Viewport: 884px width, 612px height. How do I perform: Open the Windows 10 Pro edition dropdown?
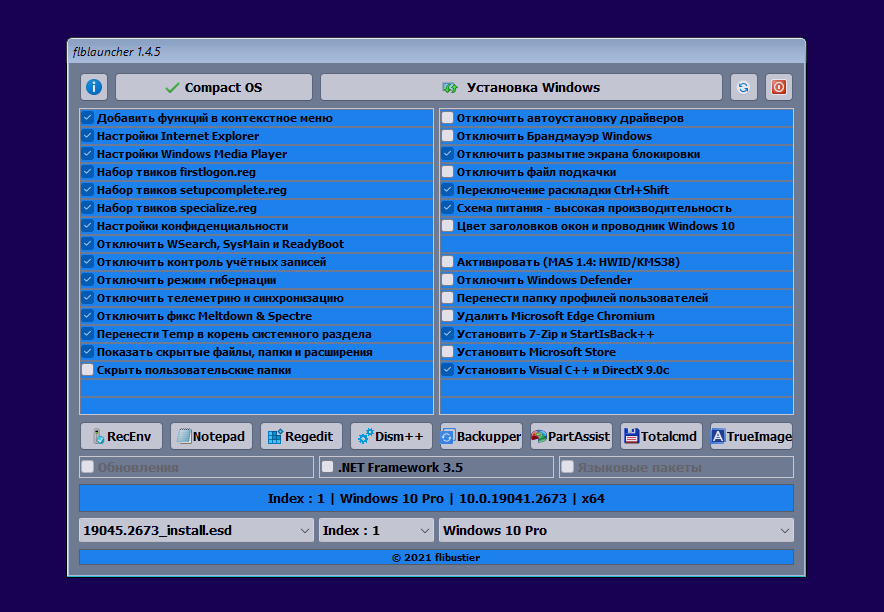click(616, 530)
